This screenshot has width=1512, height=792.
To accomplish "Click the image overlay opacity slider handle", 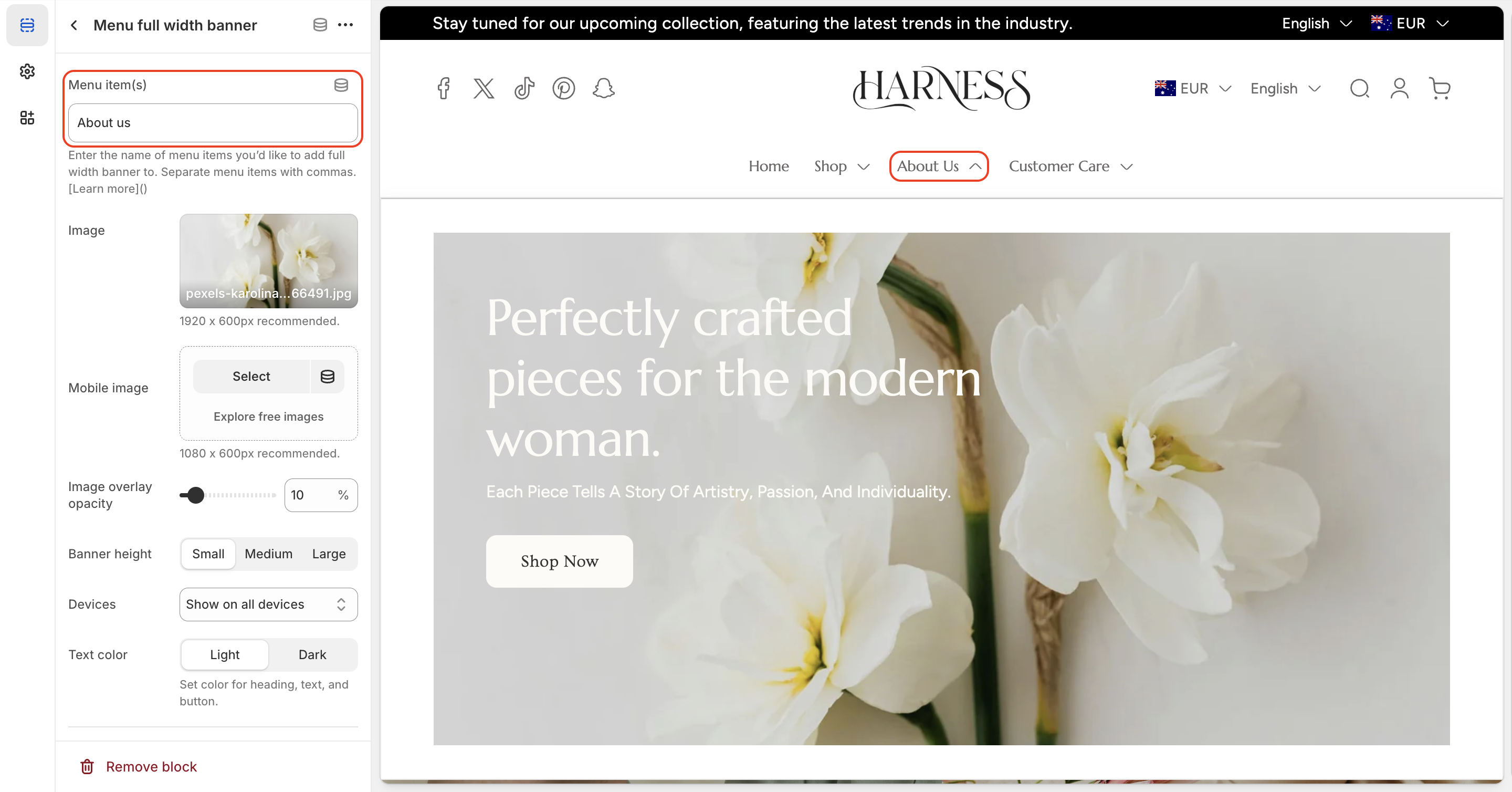I will pyautogui.click(x=195, y=495).
